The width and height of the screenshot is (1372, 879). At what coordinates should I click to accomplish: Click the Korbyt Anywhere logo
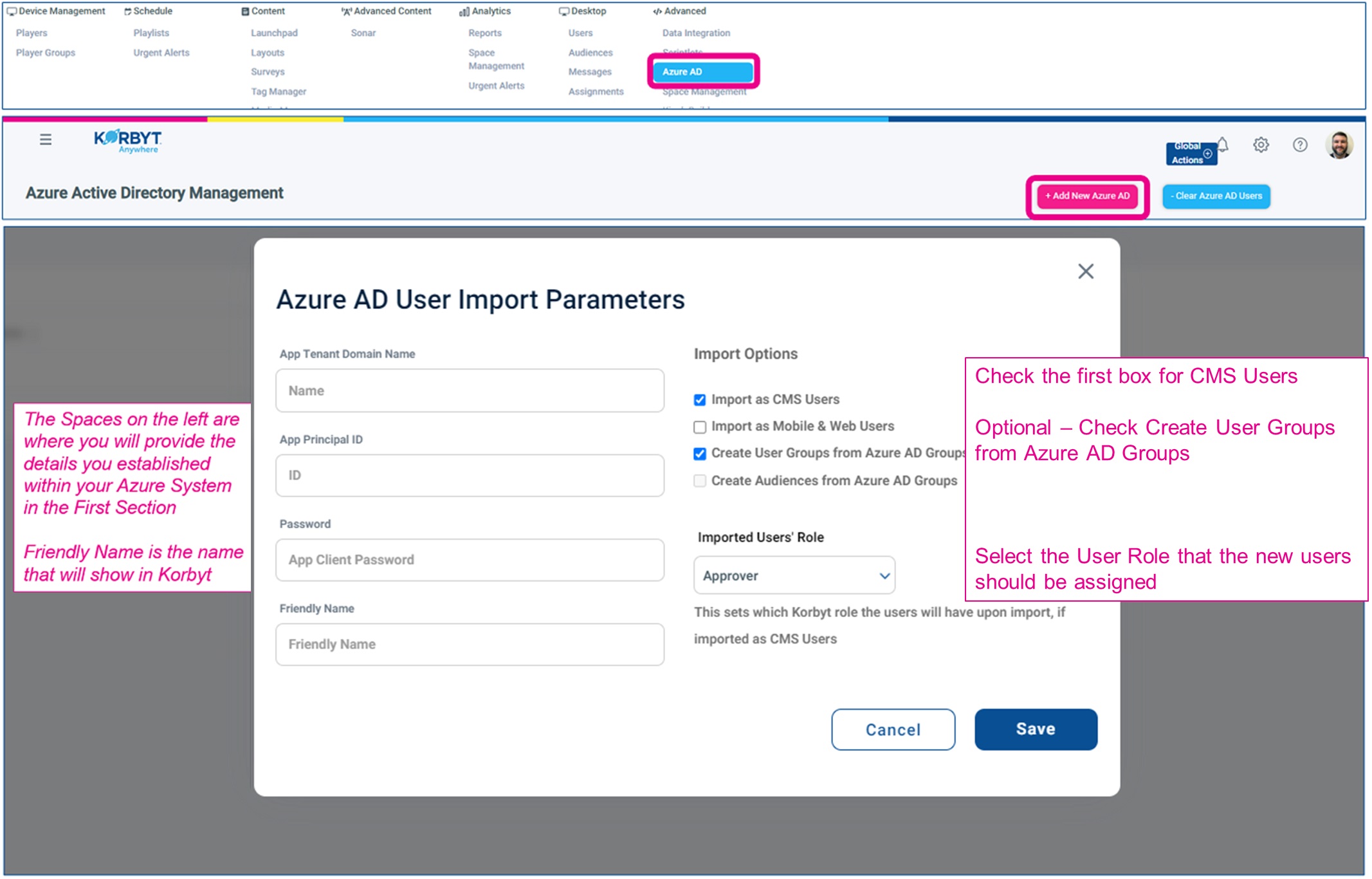(127, 141)
